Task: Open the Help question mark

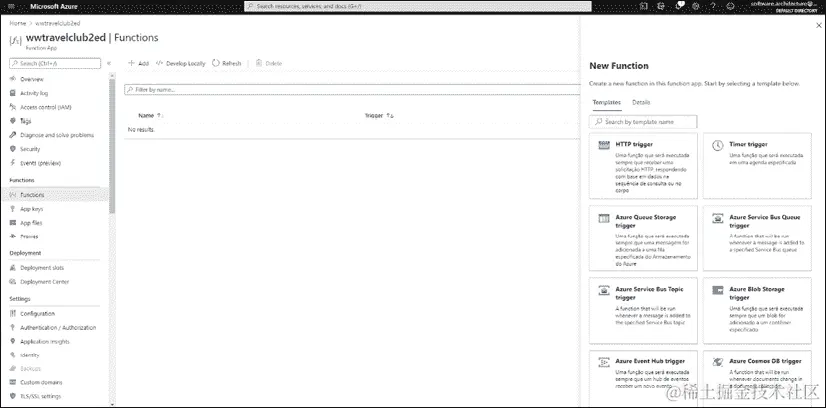Action: coord(713,6)
